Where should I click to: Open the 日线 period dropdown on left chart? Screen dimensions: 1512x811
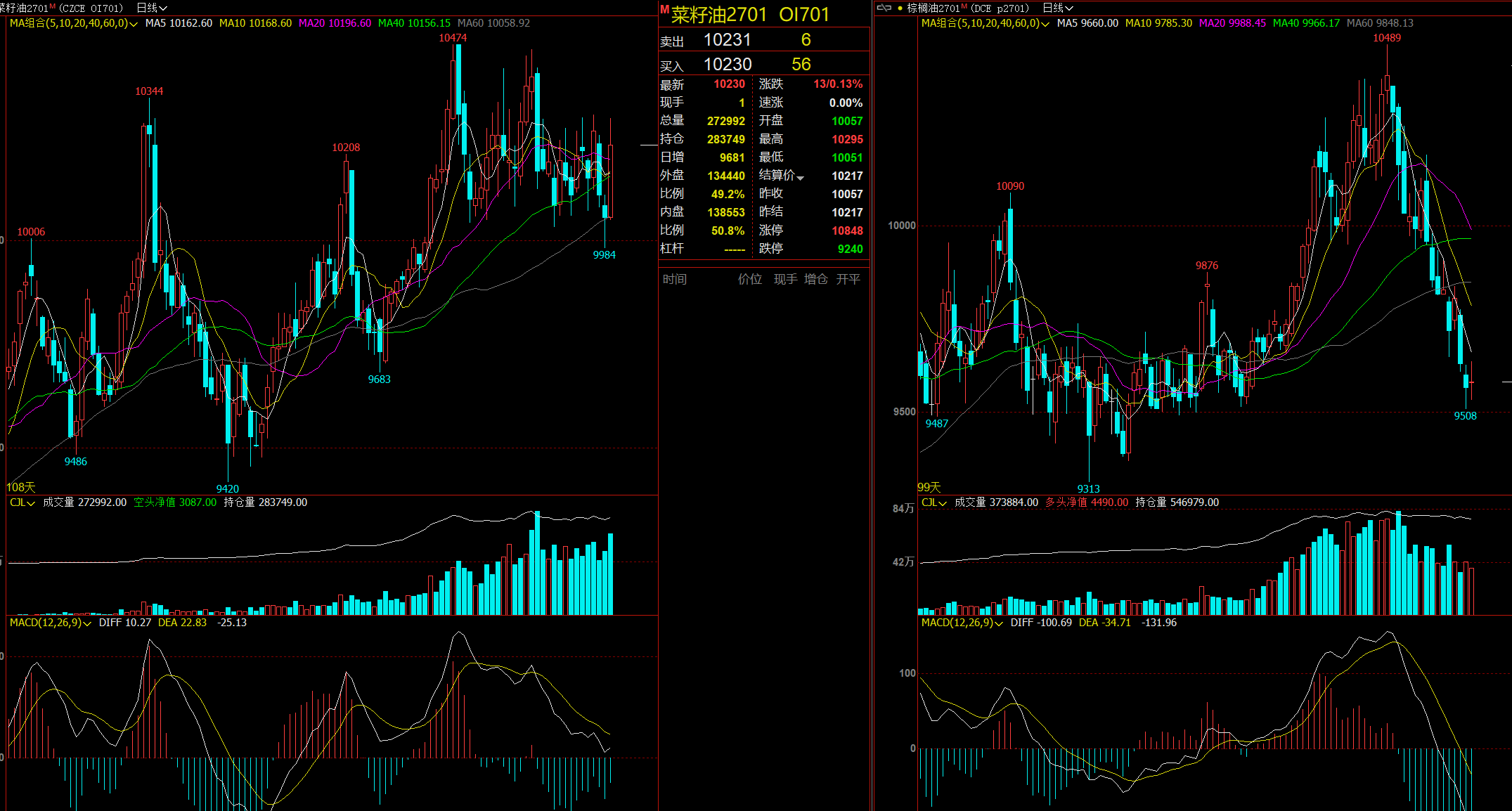tap(151, 8)
